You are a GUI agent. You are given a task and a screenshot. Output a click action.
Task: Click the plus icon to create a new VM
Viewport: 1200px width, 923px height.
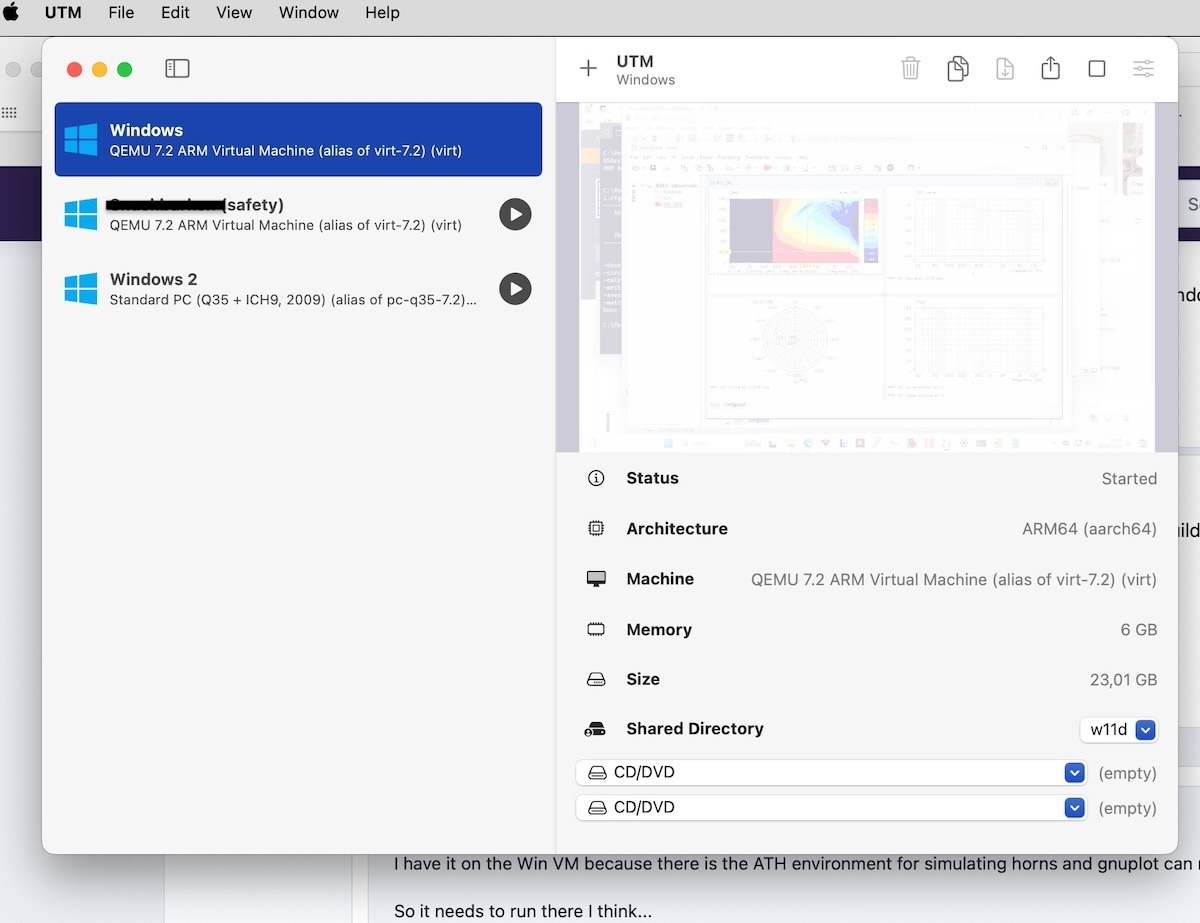tap(588, 68)
